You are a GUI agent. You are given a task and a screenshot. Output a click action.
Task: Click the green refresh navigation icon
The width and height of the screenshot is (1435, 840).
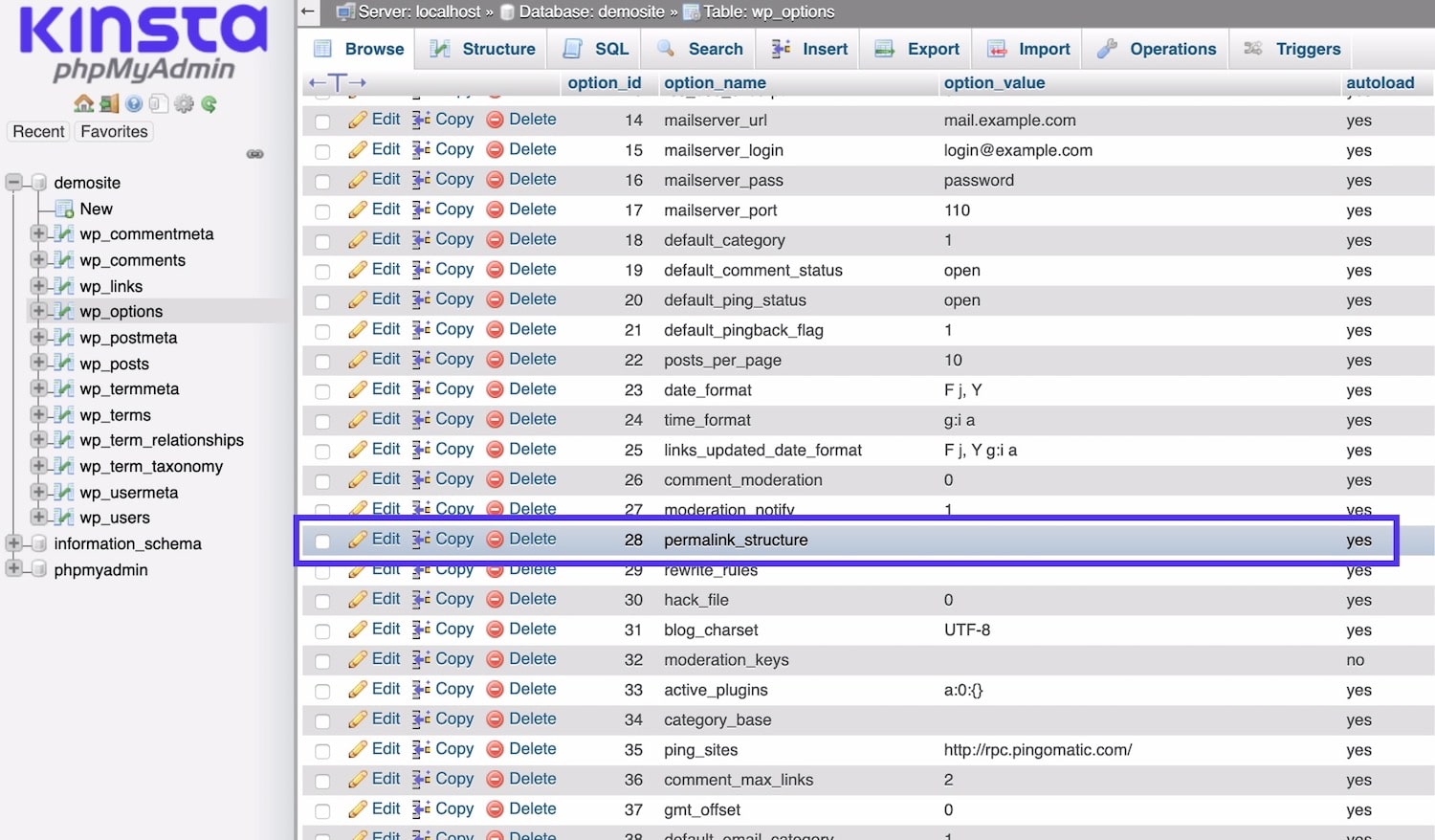(x=209, y=103)
